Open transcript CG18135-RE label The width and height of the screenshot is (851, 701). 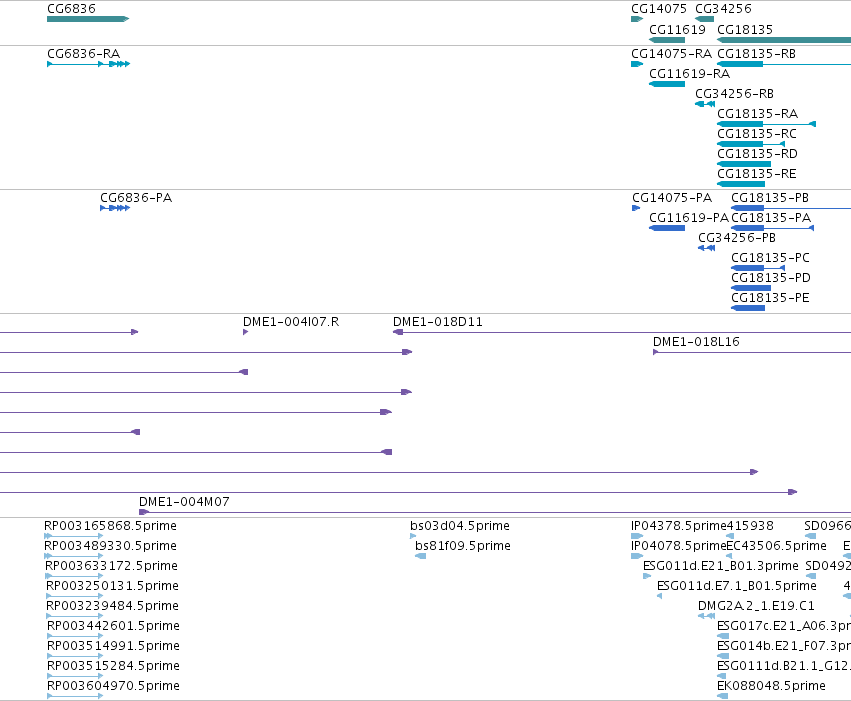[x=757, y=174]
